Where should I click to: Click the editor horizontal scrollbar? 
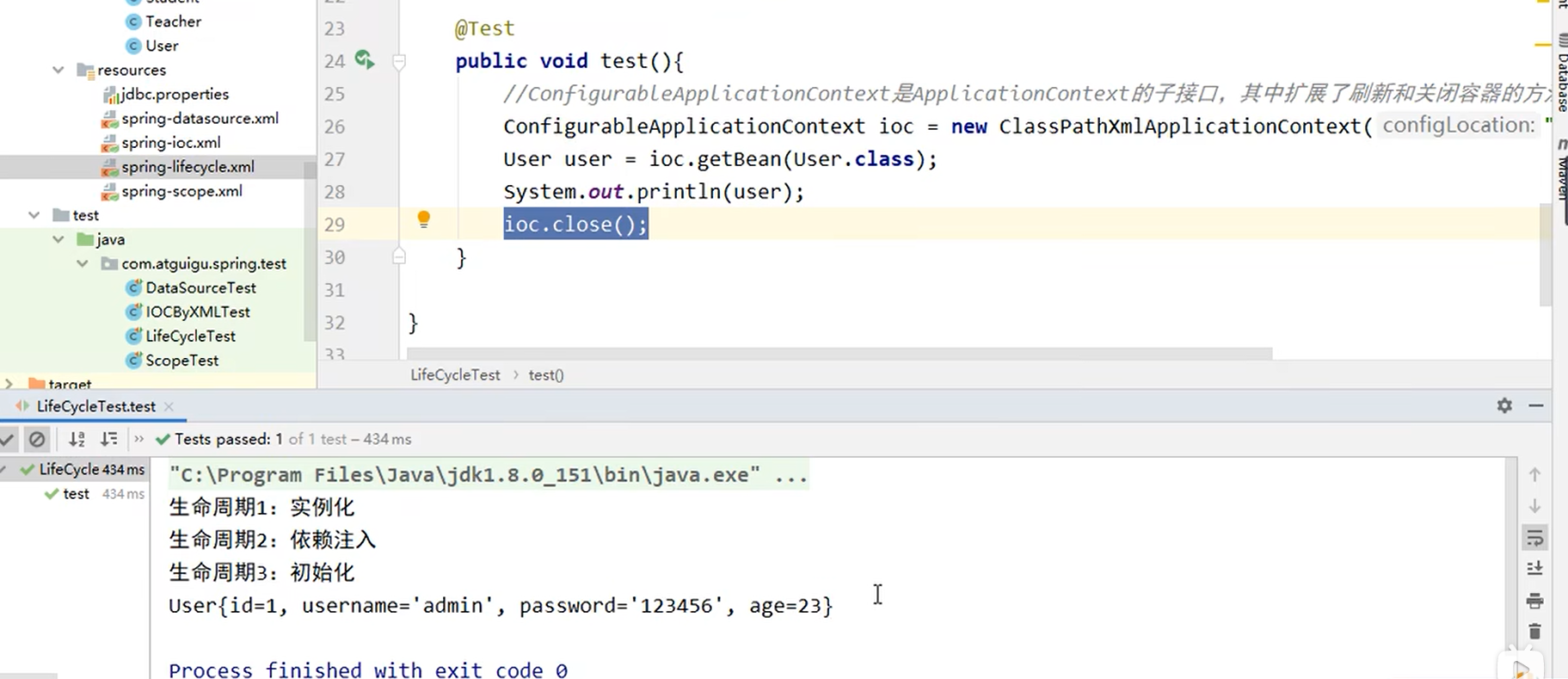[x=839, y=354]
